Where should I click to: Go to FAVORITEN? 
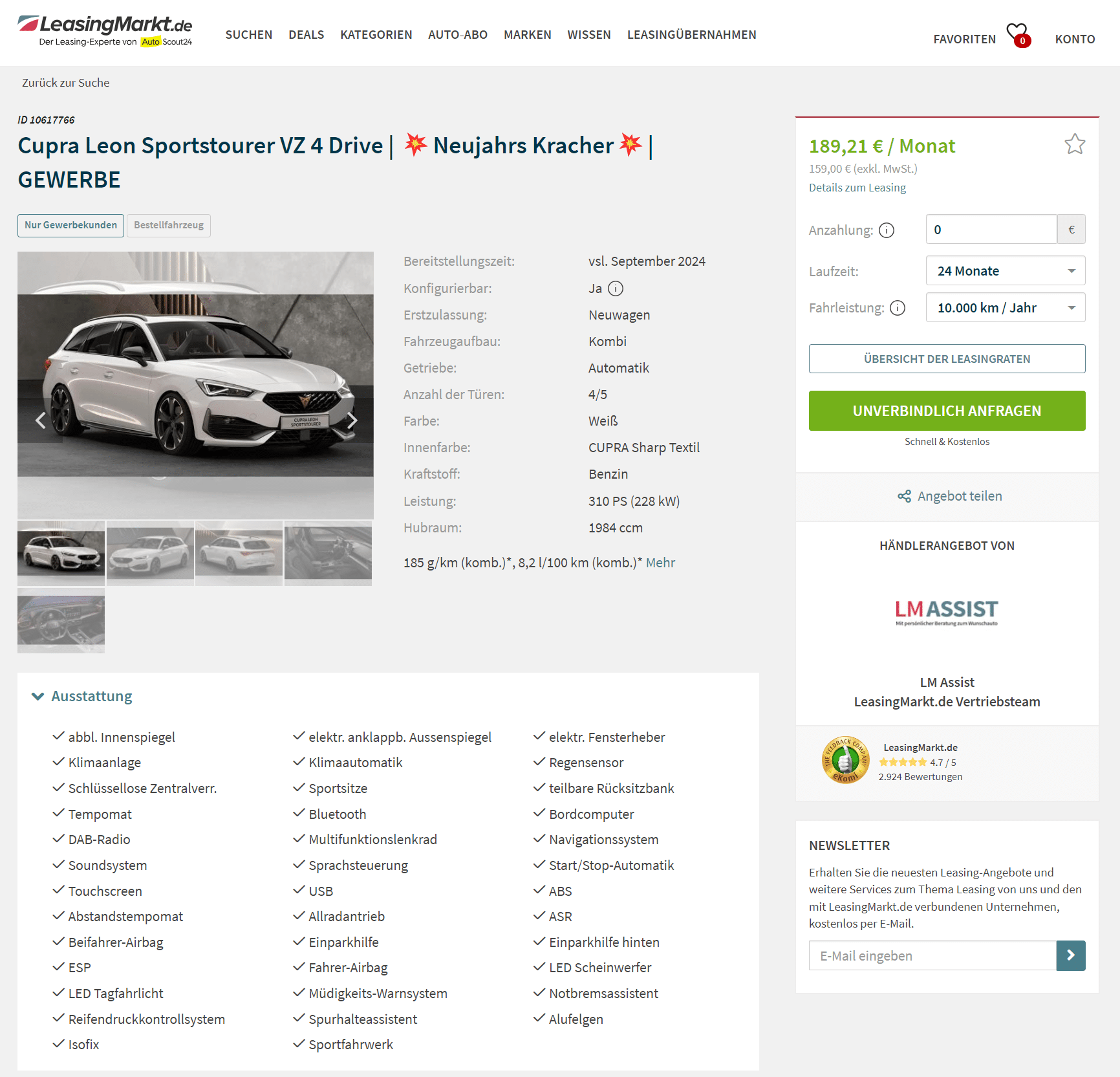965,39
